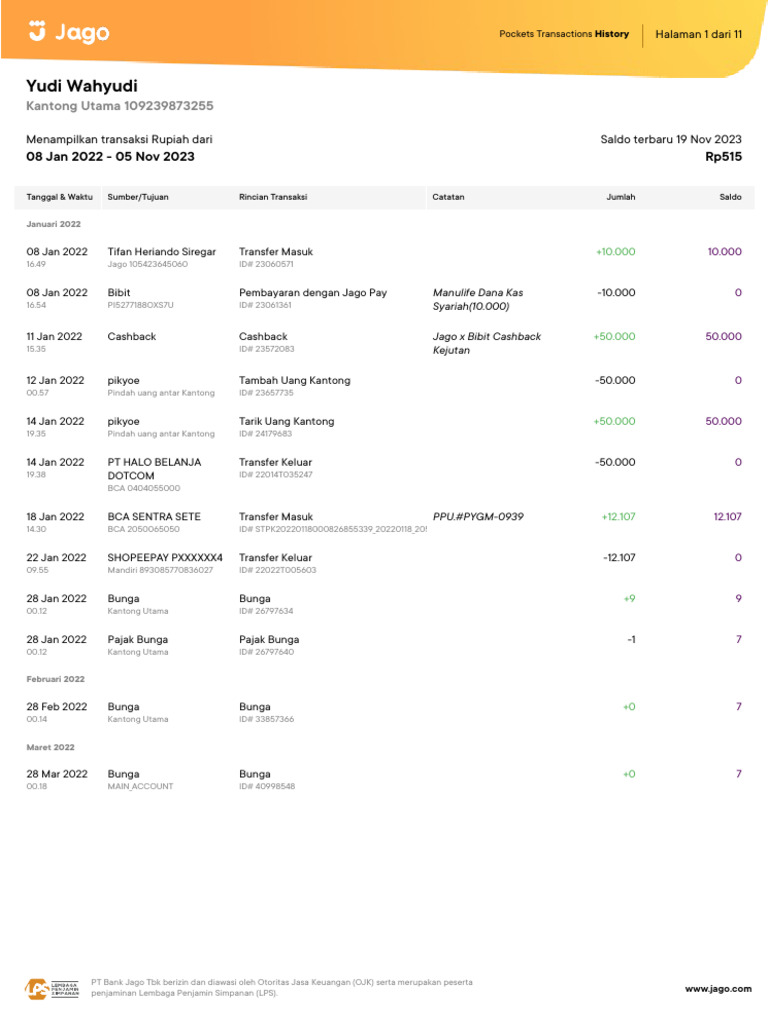Click the Sumber/Tujuan column header

tap(138, 197)
